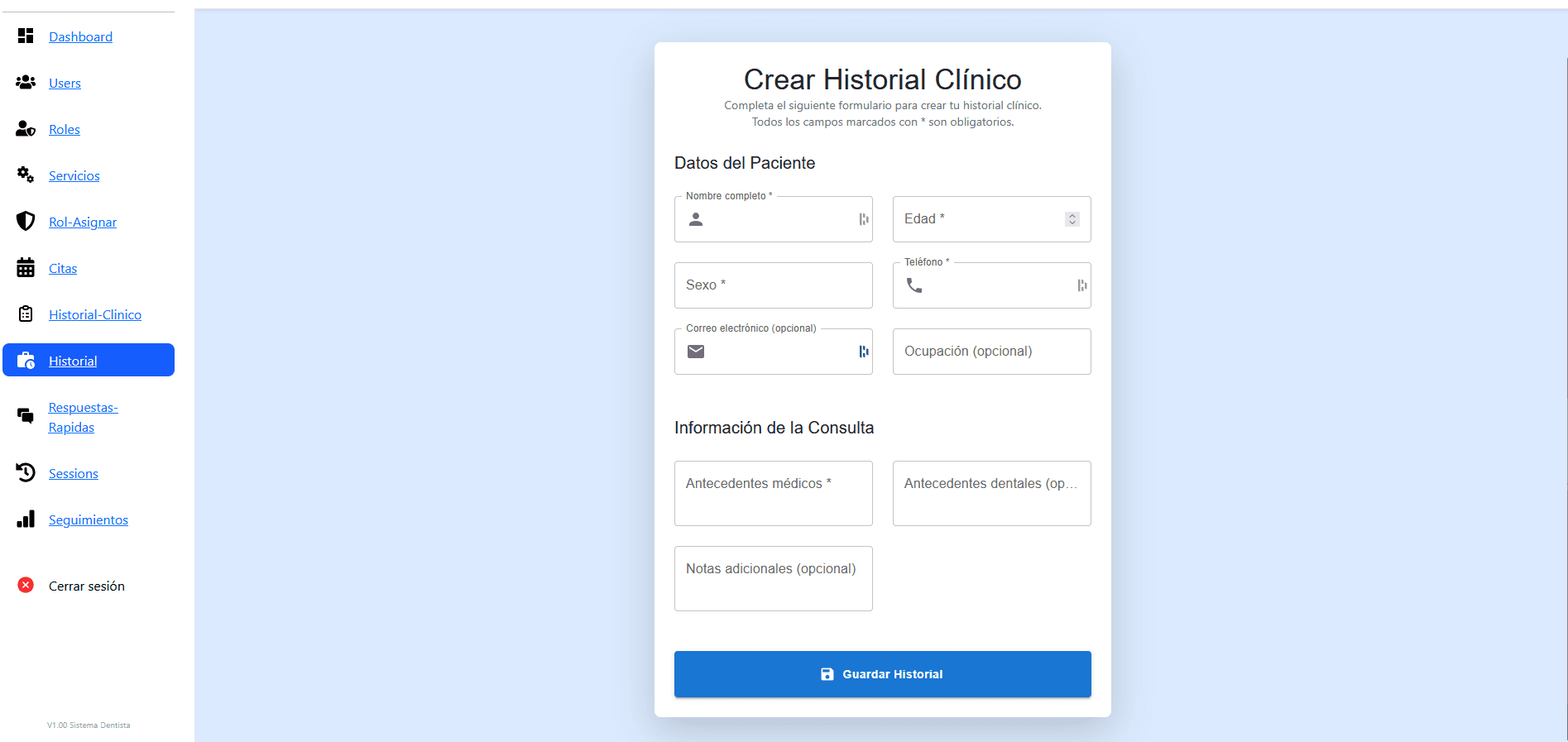
Task: Open Respuestas-Rapidas in the sidebar
Action: [x=83, y=417]
